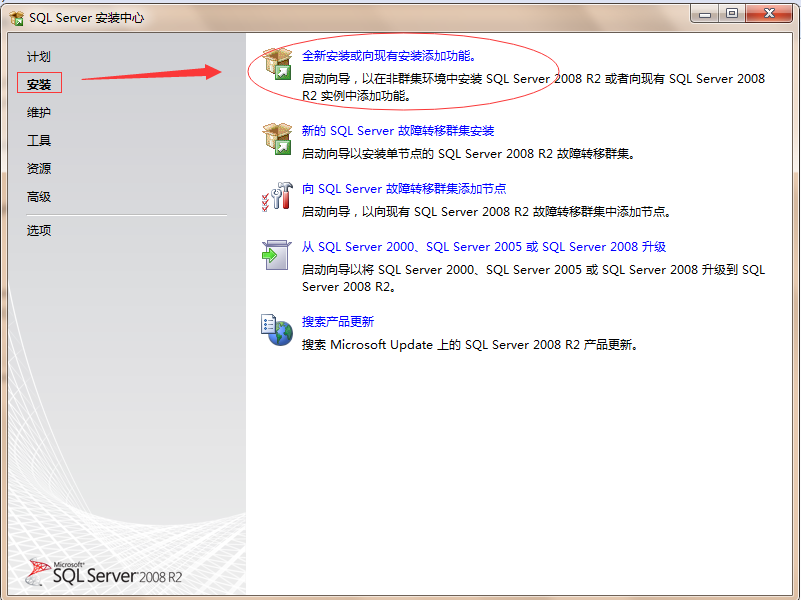Click 向 SQL Server 故障转移群集添加节点 link
The height and width of the screenshot is (600, 801).
(404, 189)
